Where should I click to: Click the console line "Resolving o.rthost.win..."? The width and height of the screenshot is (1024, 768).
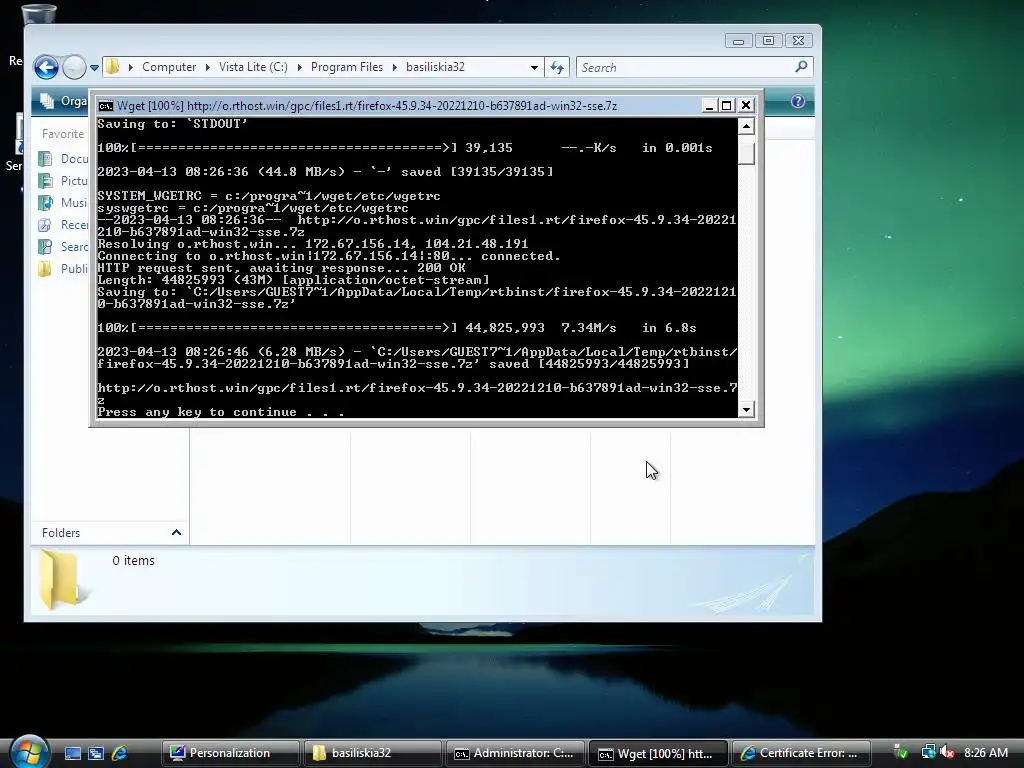(313, 244)
